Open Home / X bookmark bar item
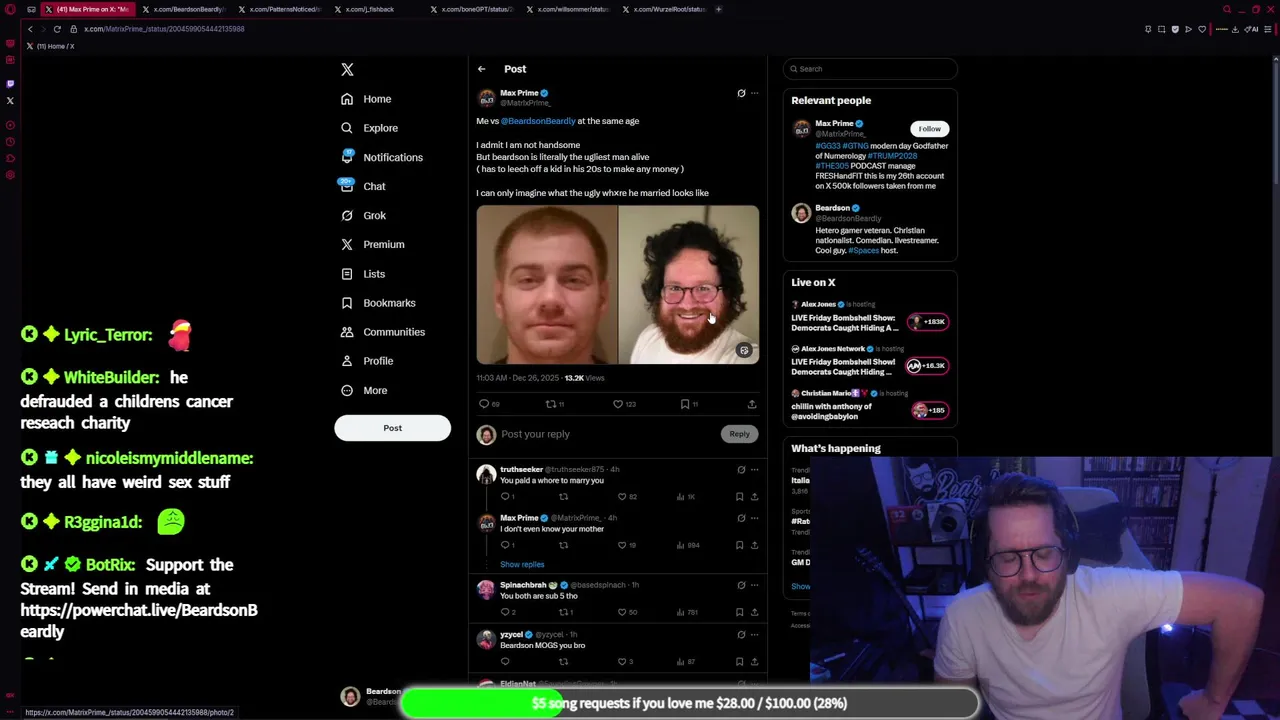1280x720 pixels. [51, 46]
